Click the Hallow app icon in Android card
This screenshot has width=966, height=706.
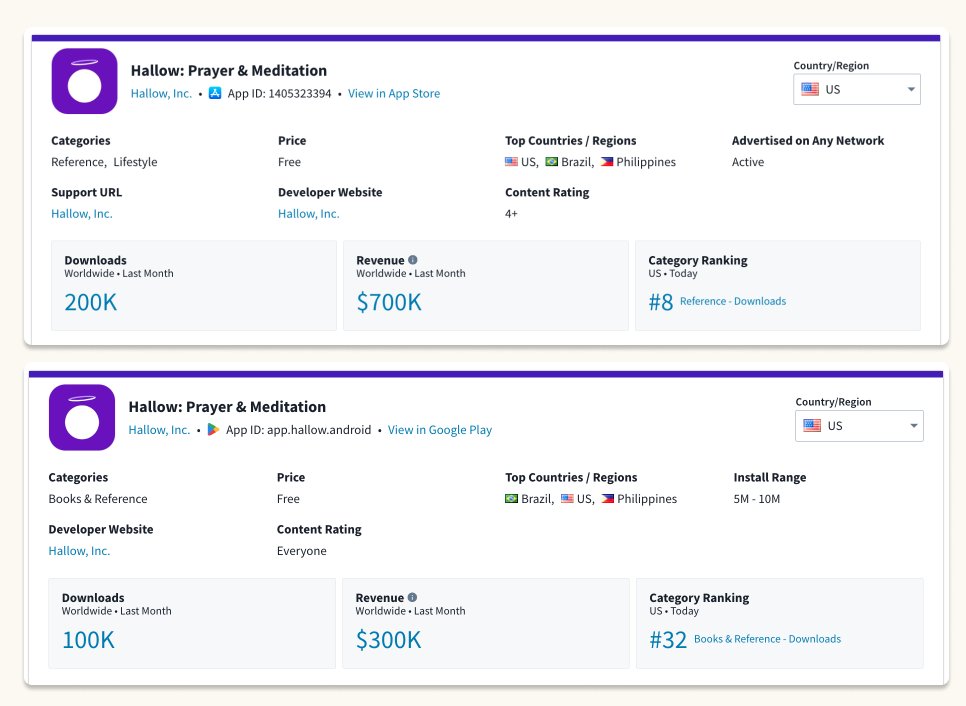[x=82, y=417]
